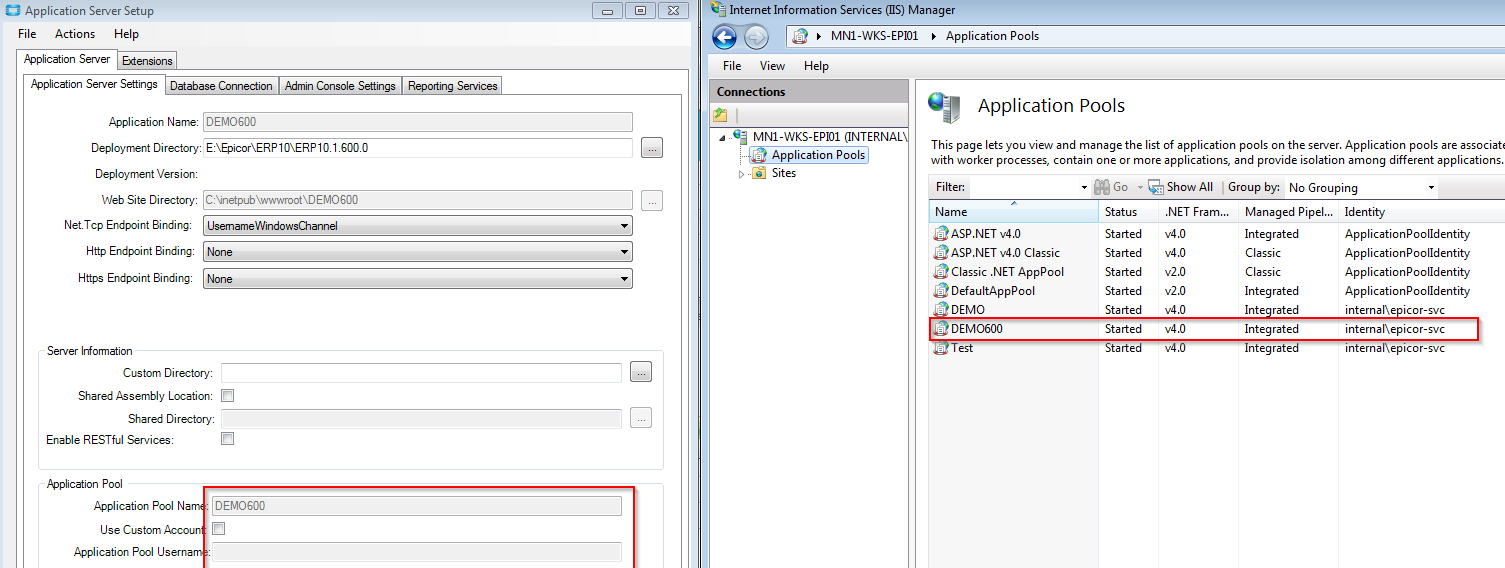Select Application Pools in Connections tree
This screenshot has height=568, width=1505.
(818, 155)
